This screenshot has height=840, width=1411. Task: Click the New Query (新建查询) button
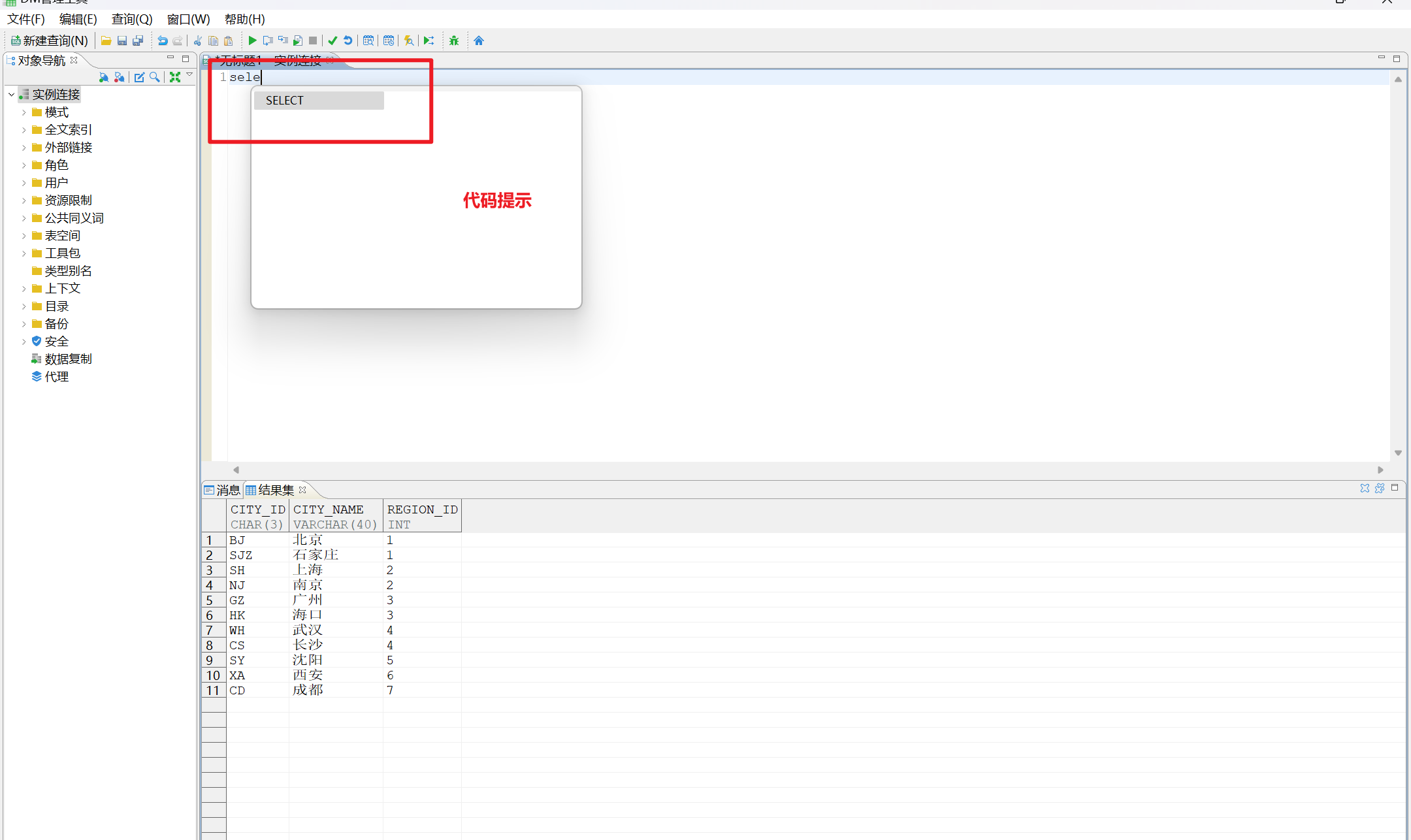click(50, 40)
